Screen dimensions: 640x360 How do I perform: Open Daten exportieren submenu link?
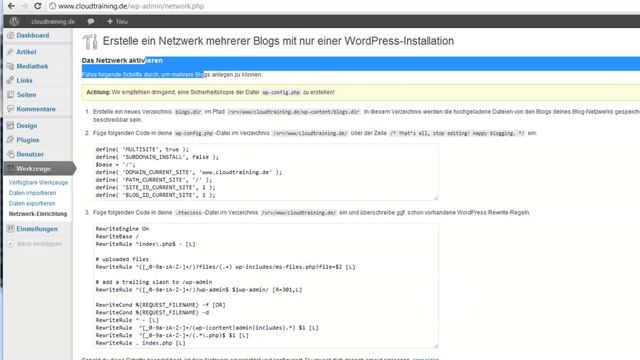point(32,203)
